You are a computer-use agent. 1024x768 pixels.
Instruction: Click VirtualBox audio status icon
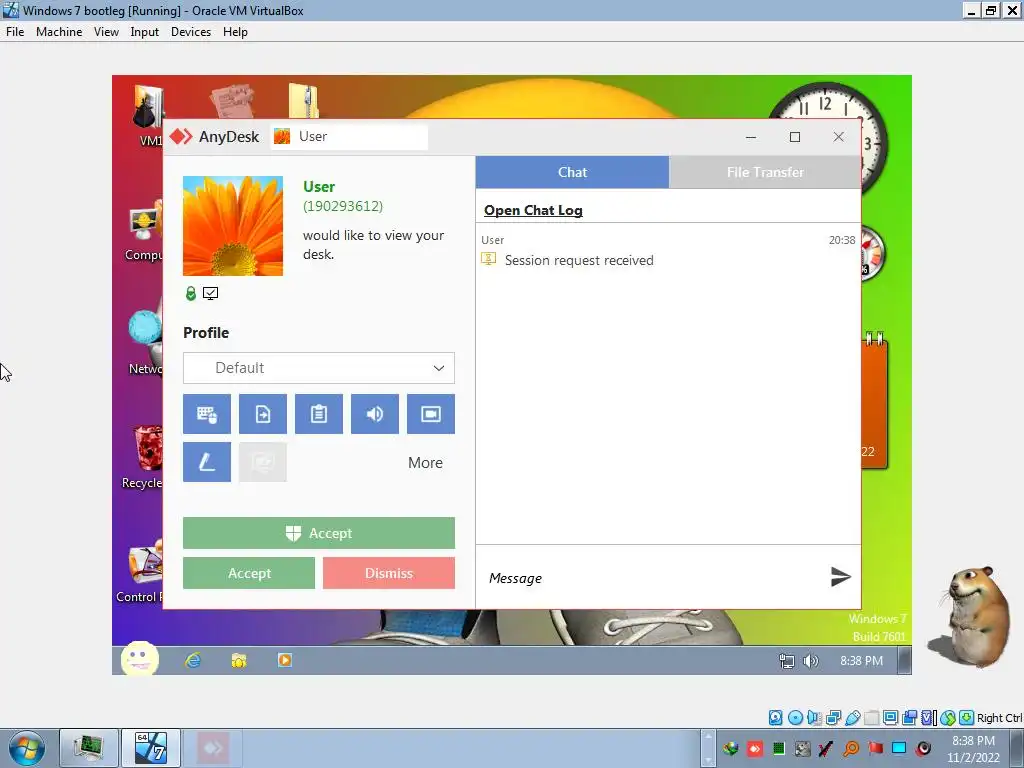tap(814, 718)
